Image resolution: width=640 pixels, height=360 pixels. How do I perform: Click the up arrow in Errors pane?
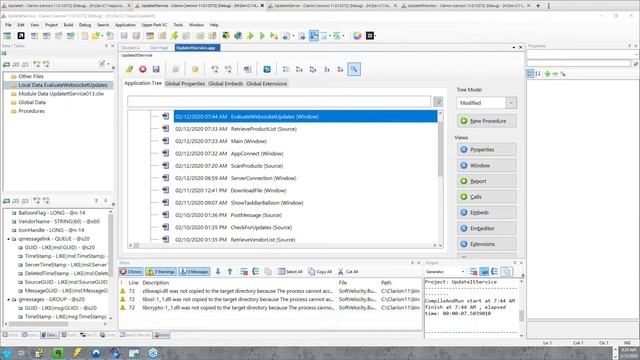(230, 271)
